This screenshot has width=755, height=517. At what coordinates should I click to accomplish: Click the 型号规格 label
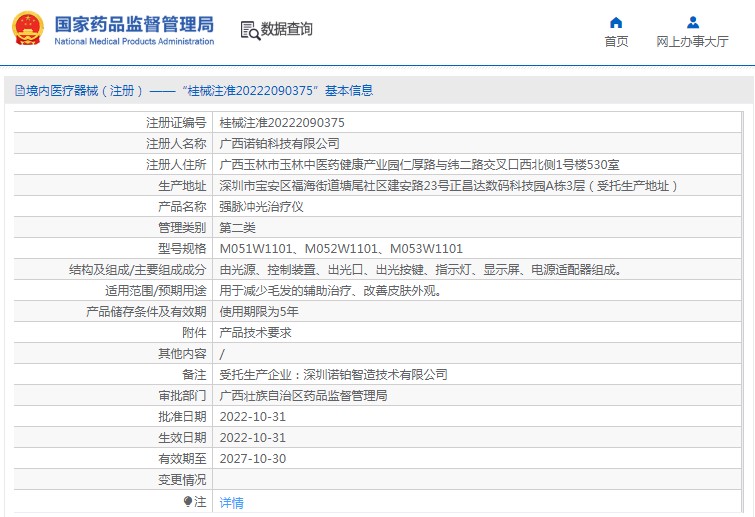(182, 249)
